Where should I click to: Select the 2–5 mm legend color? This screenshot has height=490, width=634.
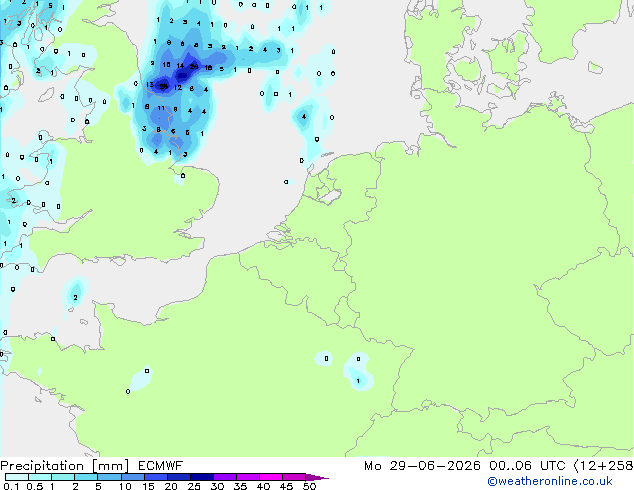(x=86, y=477)
